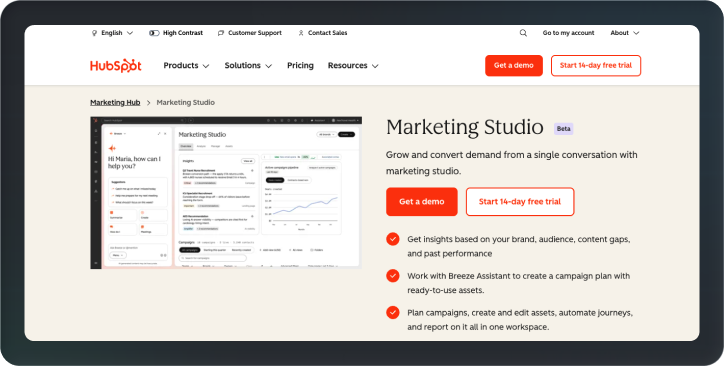Click the search magnifier icon
724x366 pixels.
pos(523,33)
